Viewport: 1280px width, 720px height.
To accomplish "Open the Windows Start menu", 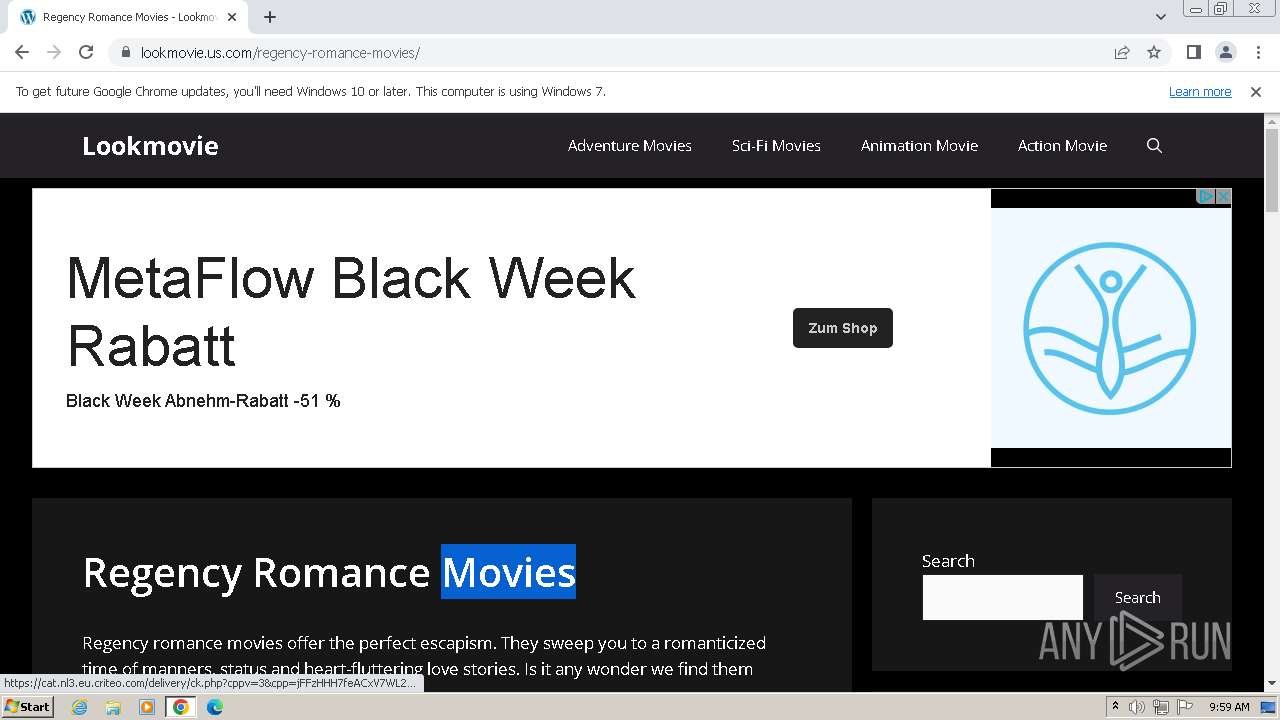I will [x=27, y=707].
